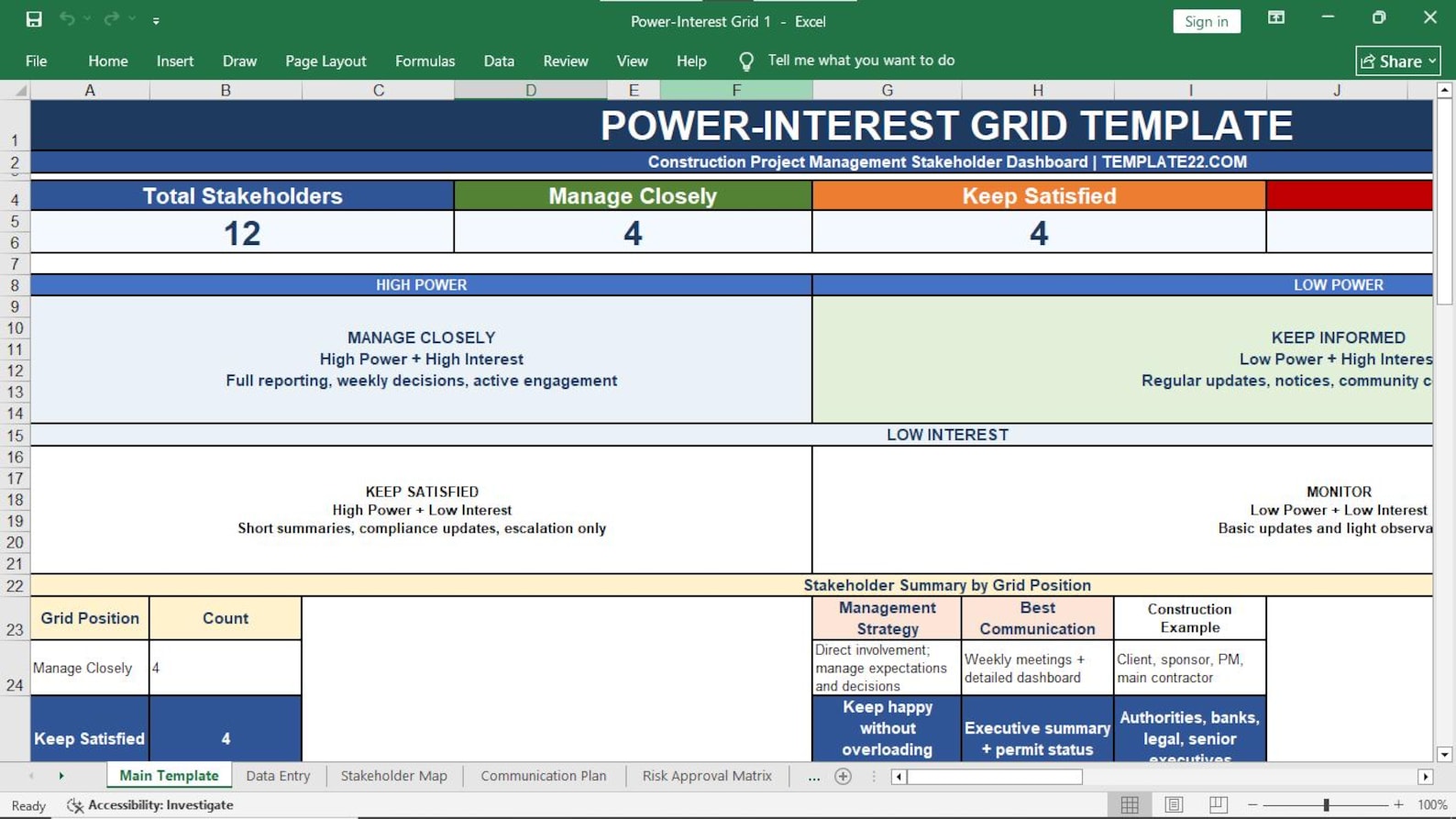Viewport: 1456px width, 819px height.
Task: Open the File menu
Action: point(37,61)
